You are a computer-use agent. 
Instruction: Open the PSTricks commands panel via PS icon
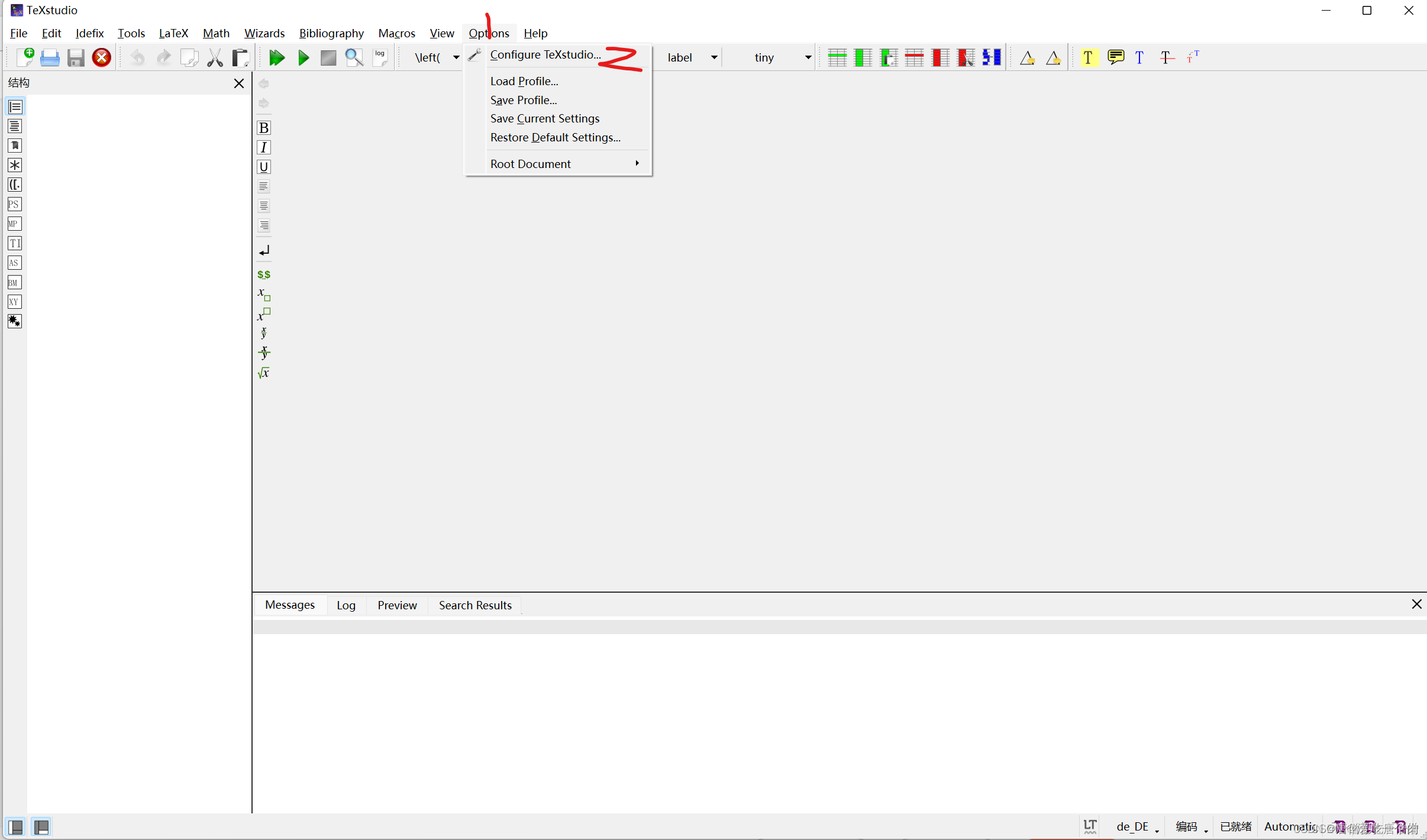(x=15, y=204)
